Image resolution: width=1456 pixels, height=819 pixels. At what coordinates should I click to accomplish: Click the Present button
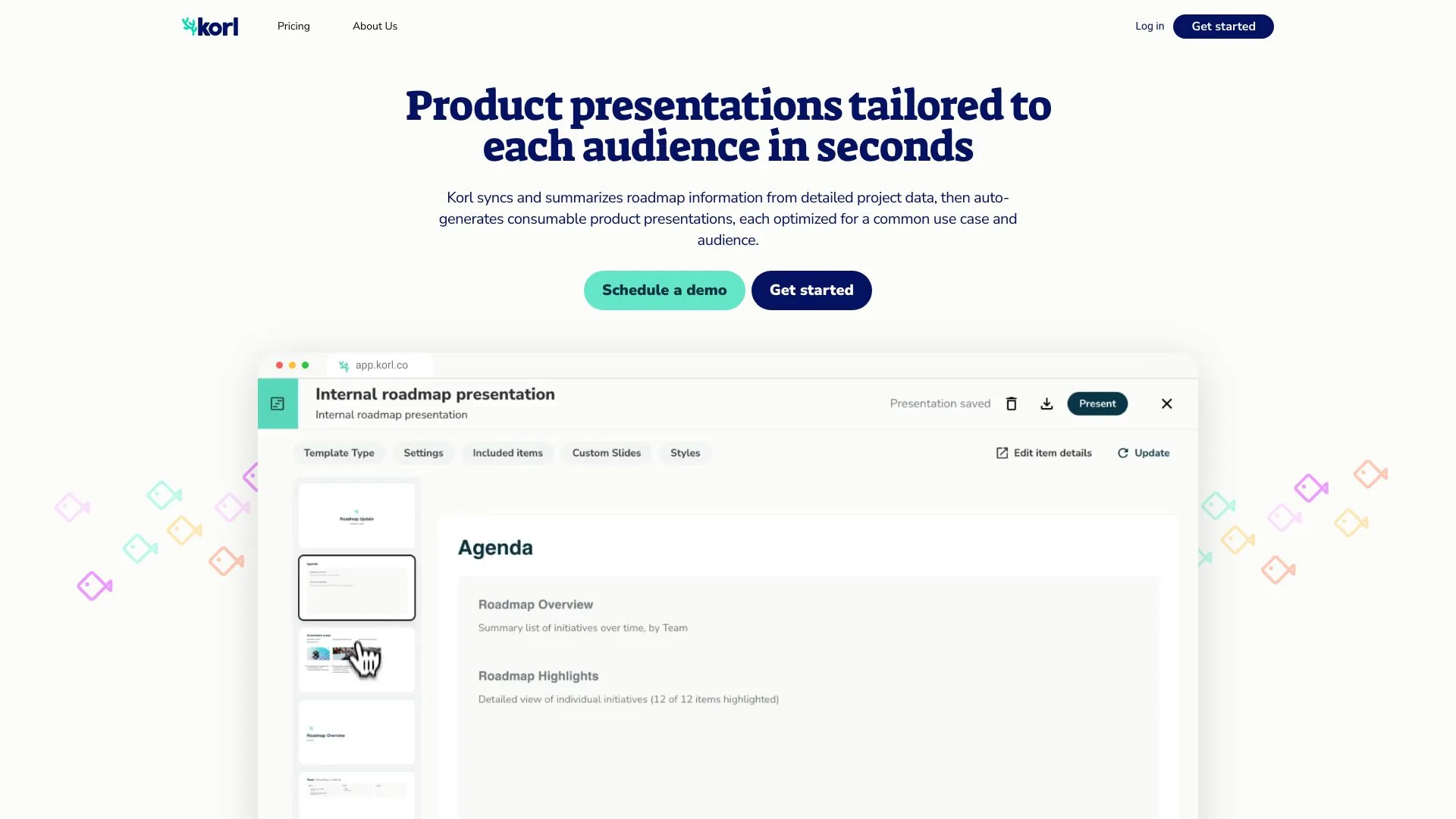tap(1097, 403)
